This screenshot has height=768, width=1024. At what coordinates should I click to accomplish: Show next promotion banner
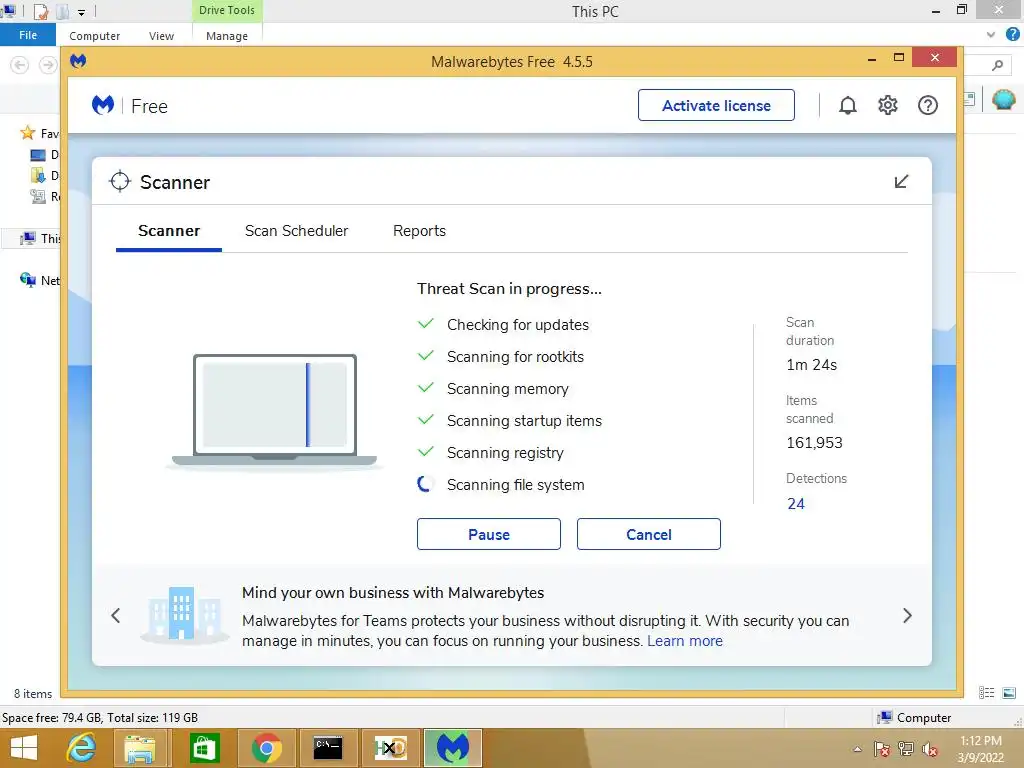tap(907, 615)
